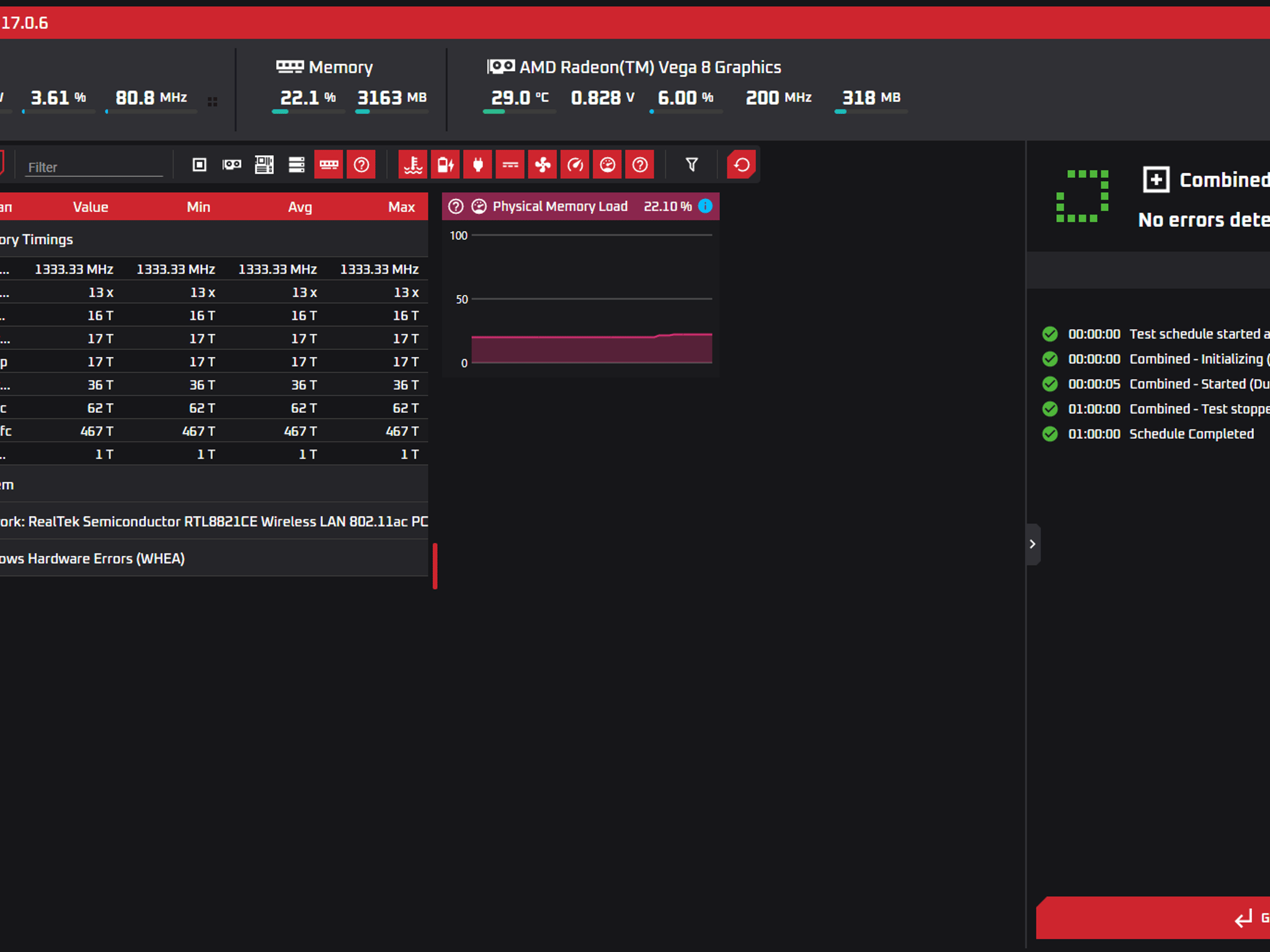This screenshot has height=952, width=1270.
Task: Expand the section ending in 'em'
Action: 214,485
